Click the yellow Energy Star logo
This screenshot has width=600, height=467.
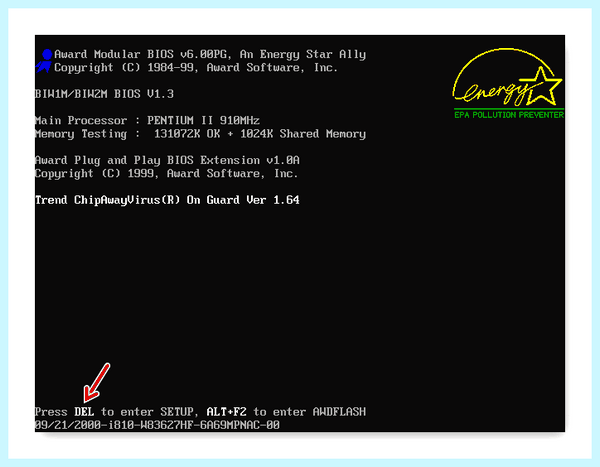click(507, 77)
